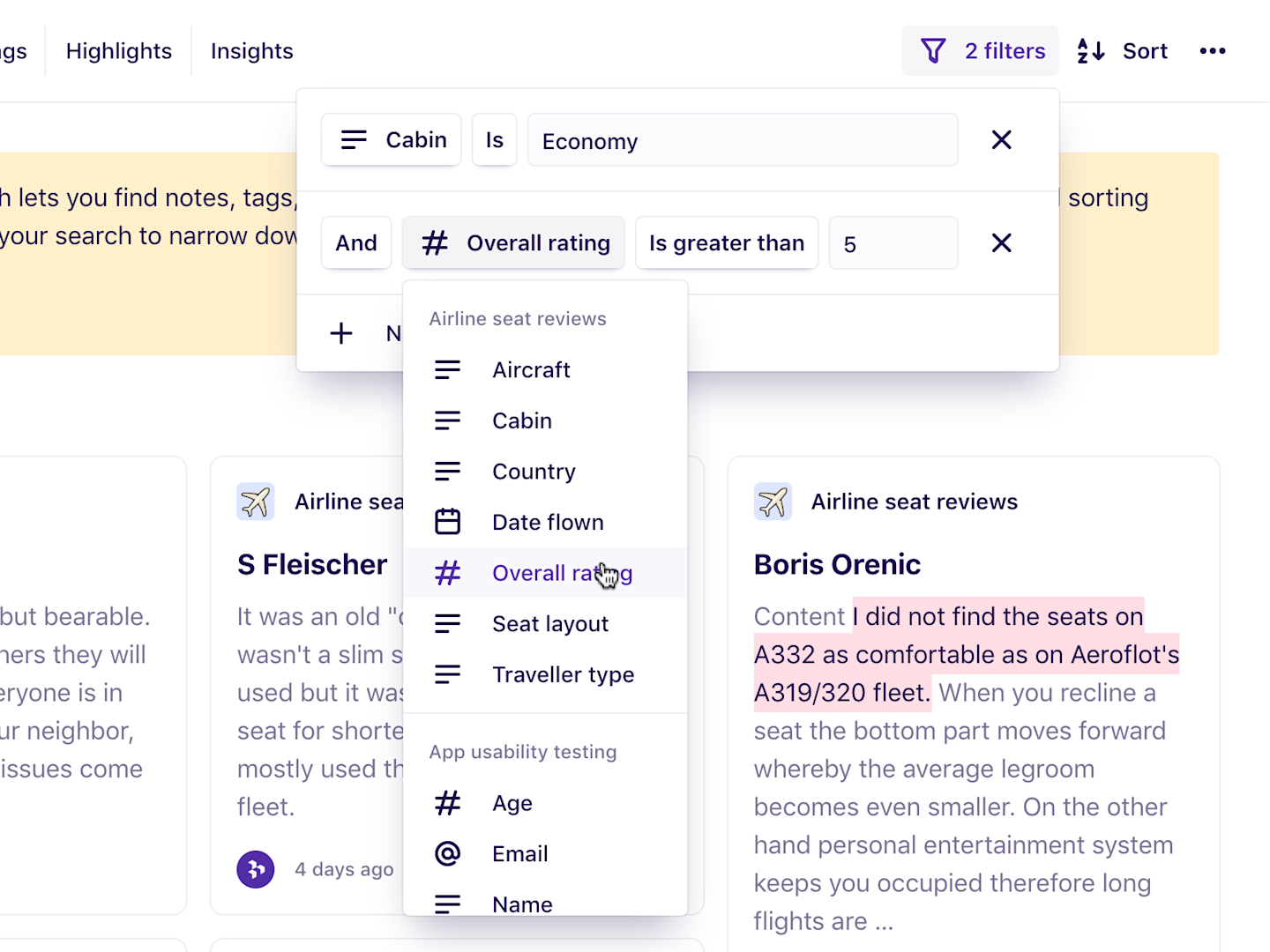Select Cabin in the field dropdown list

click(x=545, y=420)
